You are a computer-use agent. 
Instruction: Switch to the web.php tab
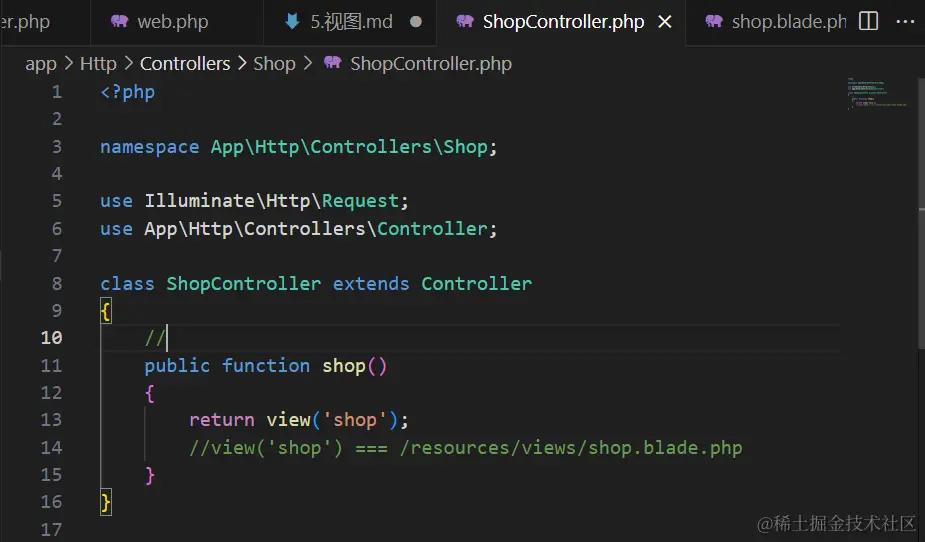(172, 22)
